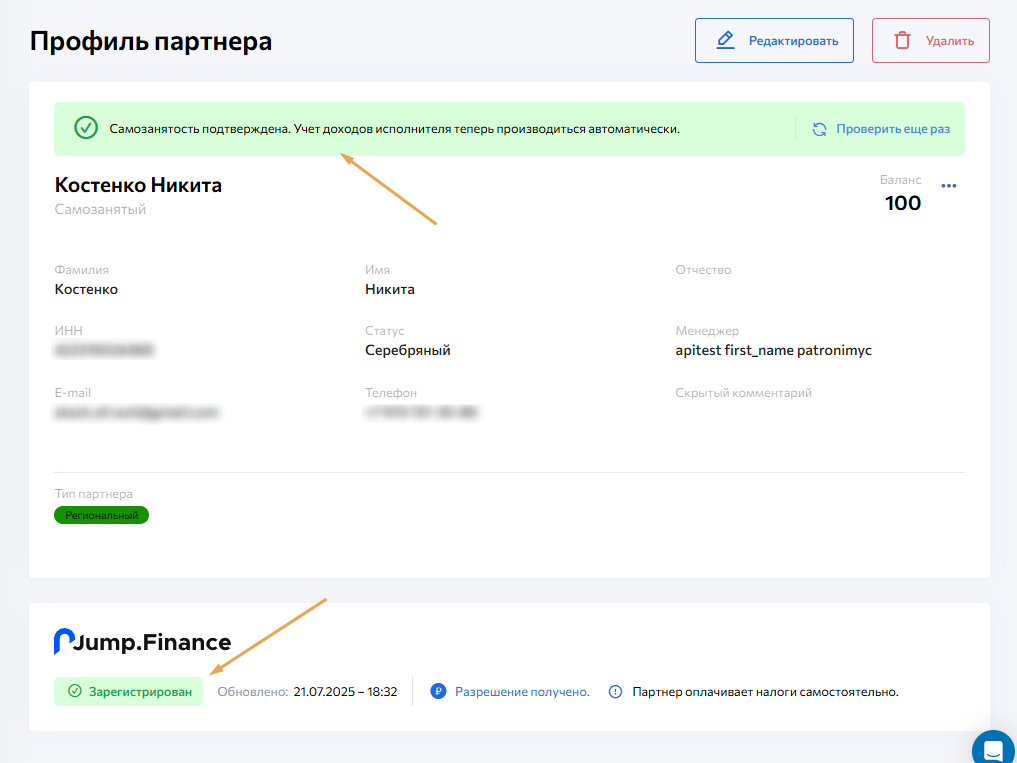
Task: Click the blurred E-mail field value
Action: click(136, 411)
